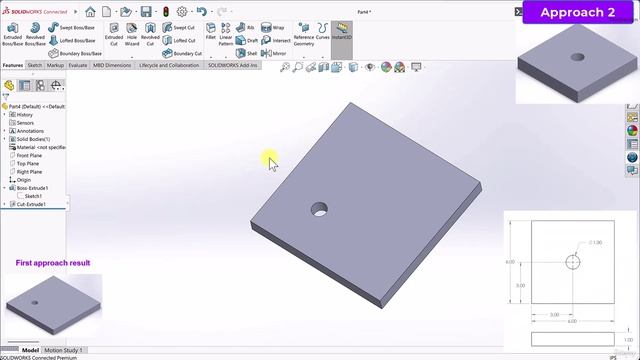Switch to SOLIDWORKS Add-Ins tab

(233, 65)
